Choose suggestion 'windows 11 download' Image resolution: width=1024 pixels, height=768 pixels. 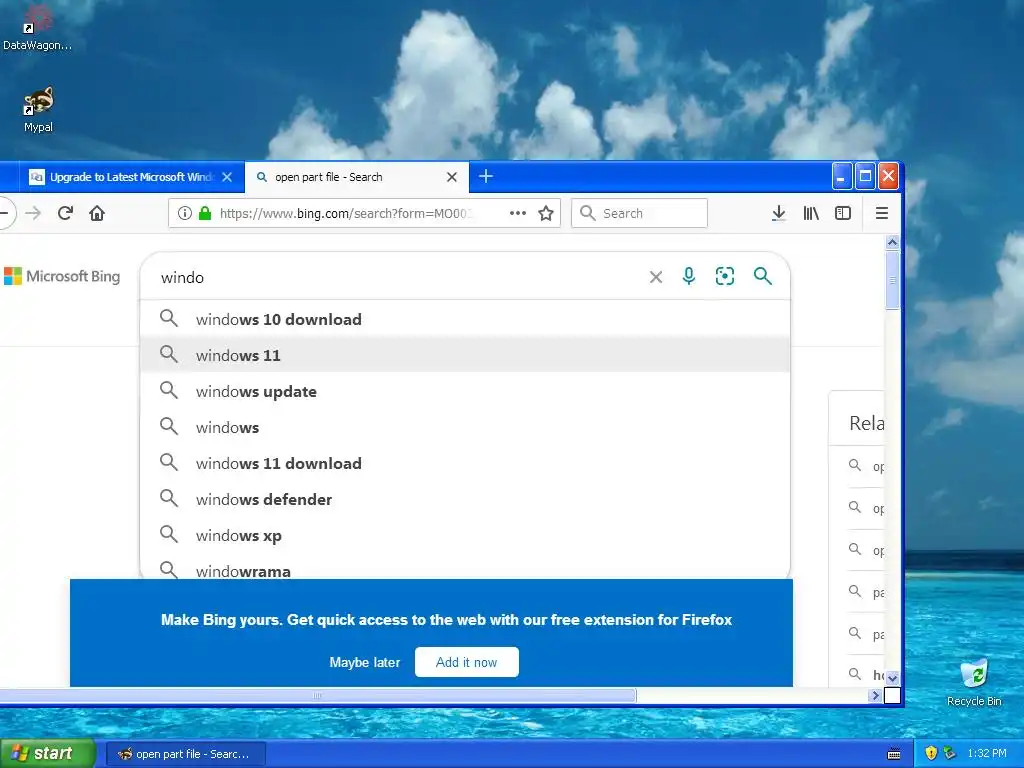(465, 463)
